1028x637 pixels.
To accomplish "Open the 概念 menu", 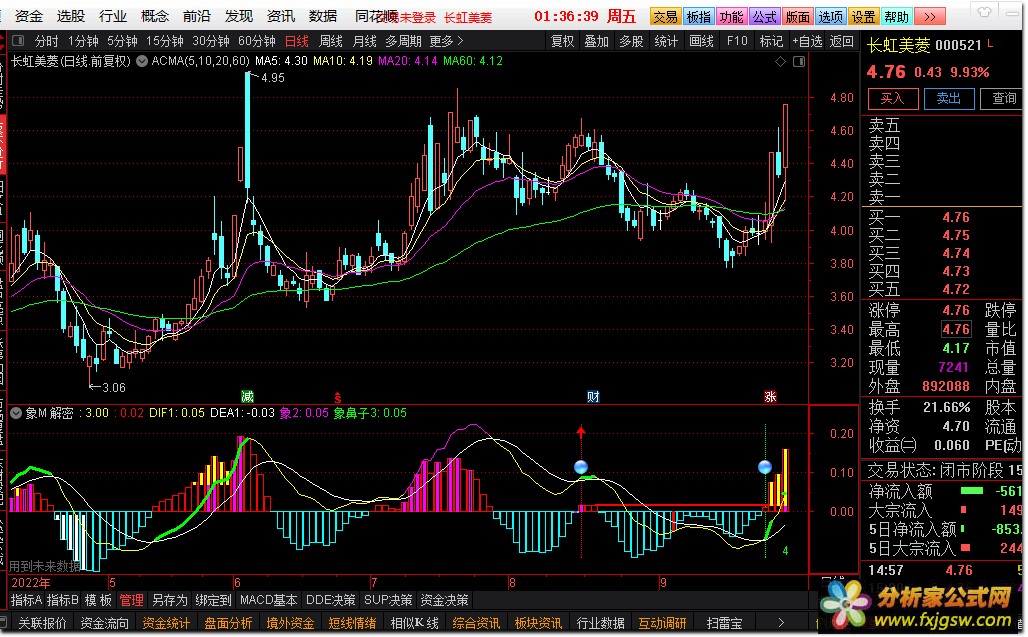I will pyautogui.click(x=155, y=16).
